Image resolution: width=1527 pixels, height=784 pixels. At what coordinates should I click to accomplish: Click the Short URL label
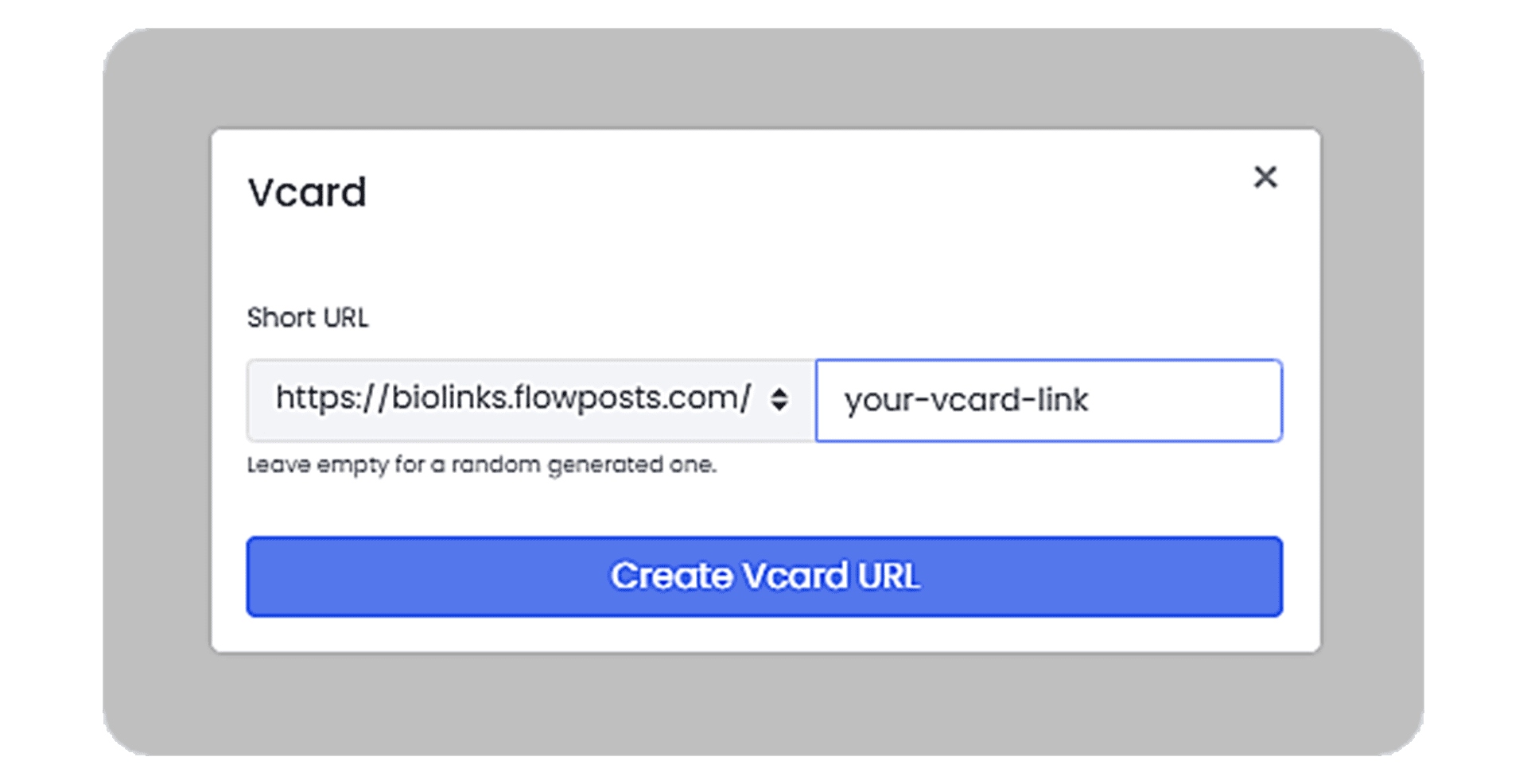(307, 318)
